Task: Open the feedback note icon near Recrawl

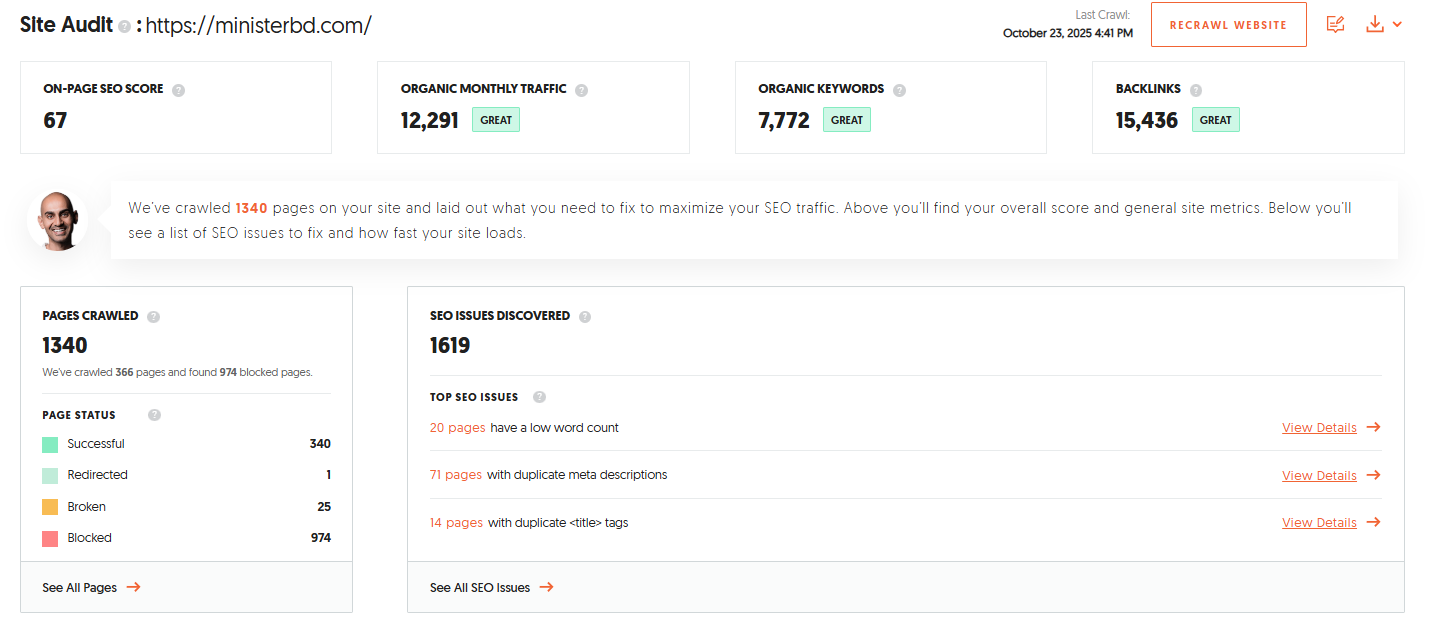Action: pos(1335,24)
